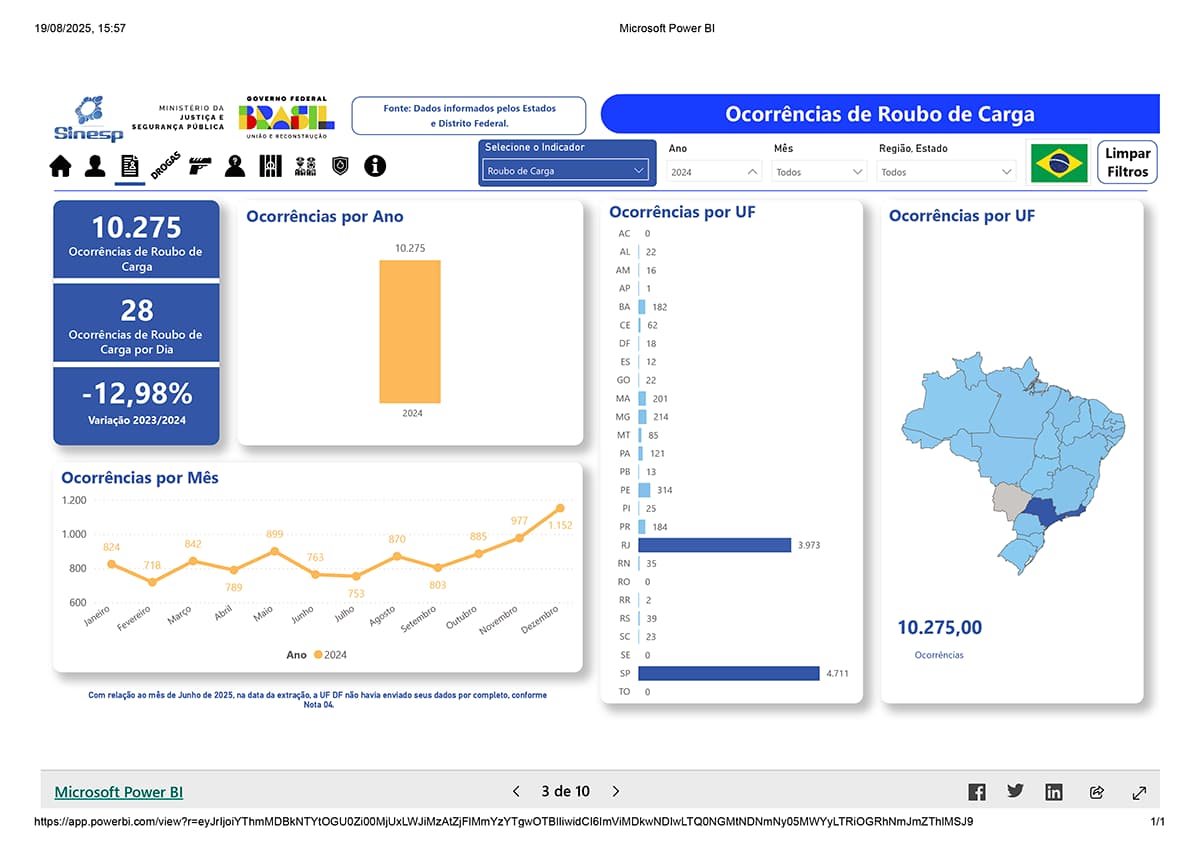The width and height of the screenshot is (1200, 848).
Task: Click the 10.275,00 total under the map
Action: (x=940, y=628)
